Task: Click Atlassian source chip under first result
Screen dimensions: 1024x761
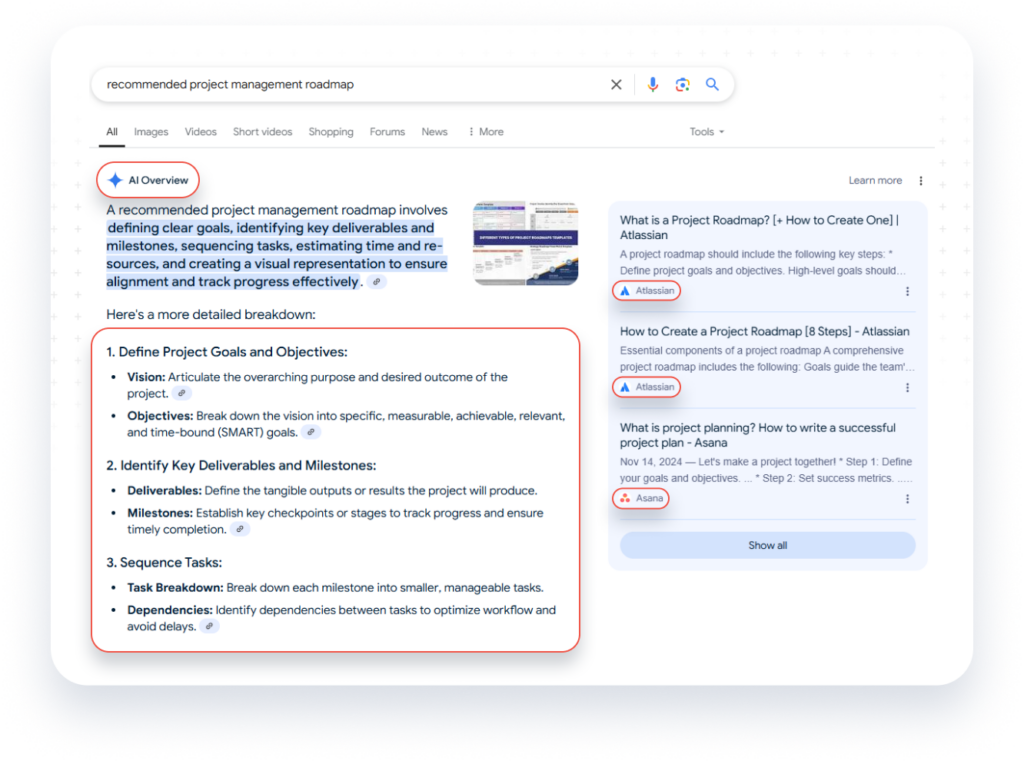Action: click(x=647, y=291)
